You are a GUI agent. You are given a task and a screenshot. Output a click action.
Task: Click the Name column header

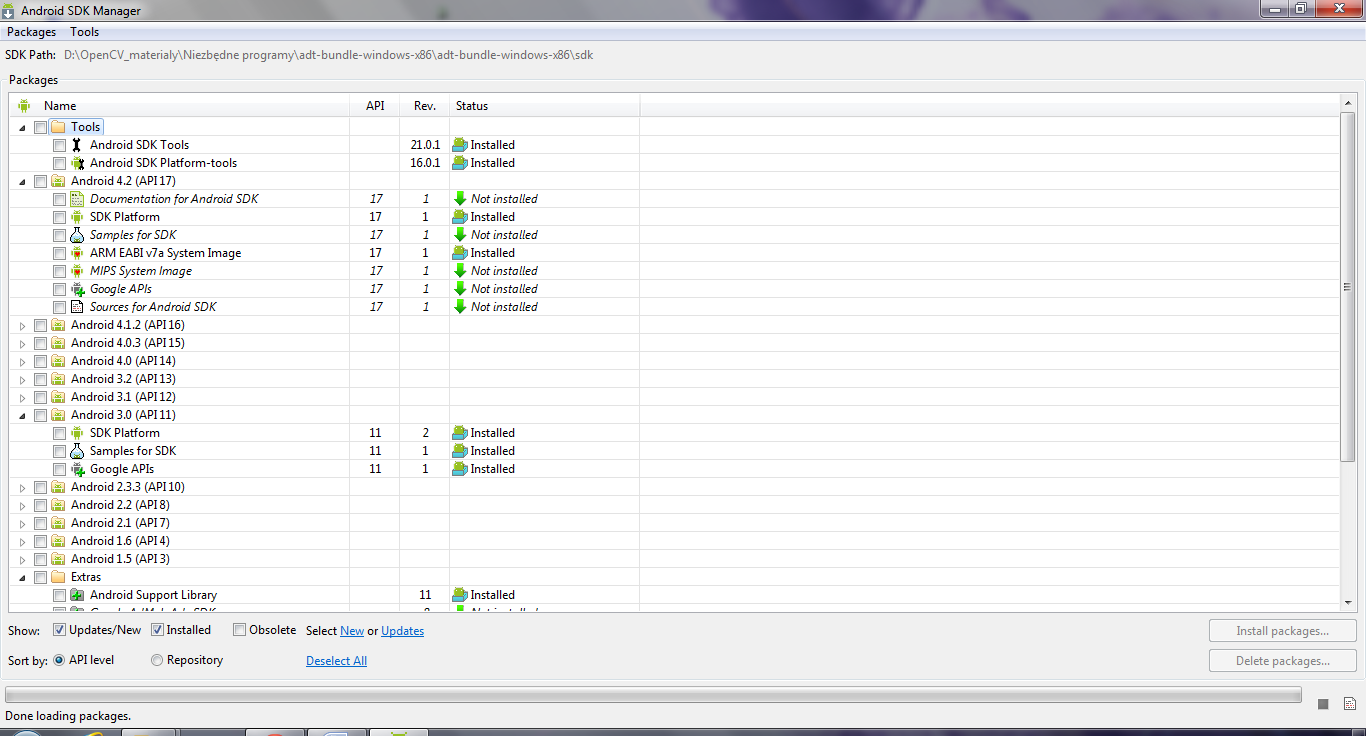(180, 105)
